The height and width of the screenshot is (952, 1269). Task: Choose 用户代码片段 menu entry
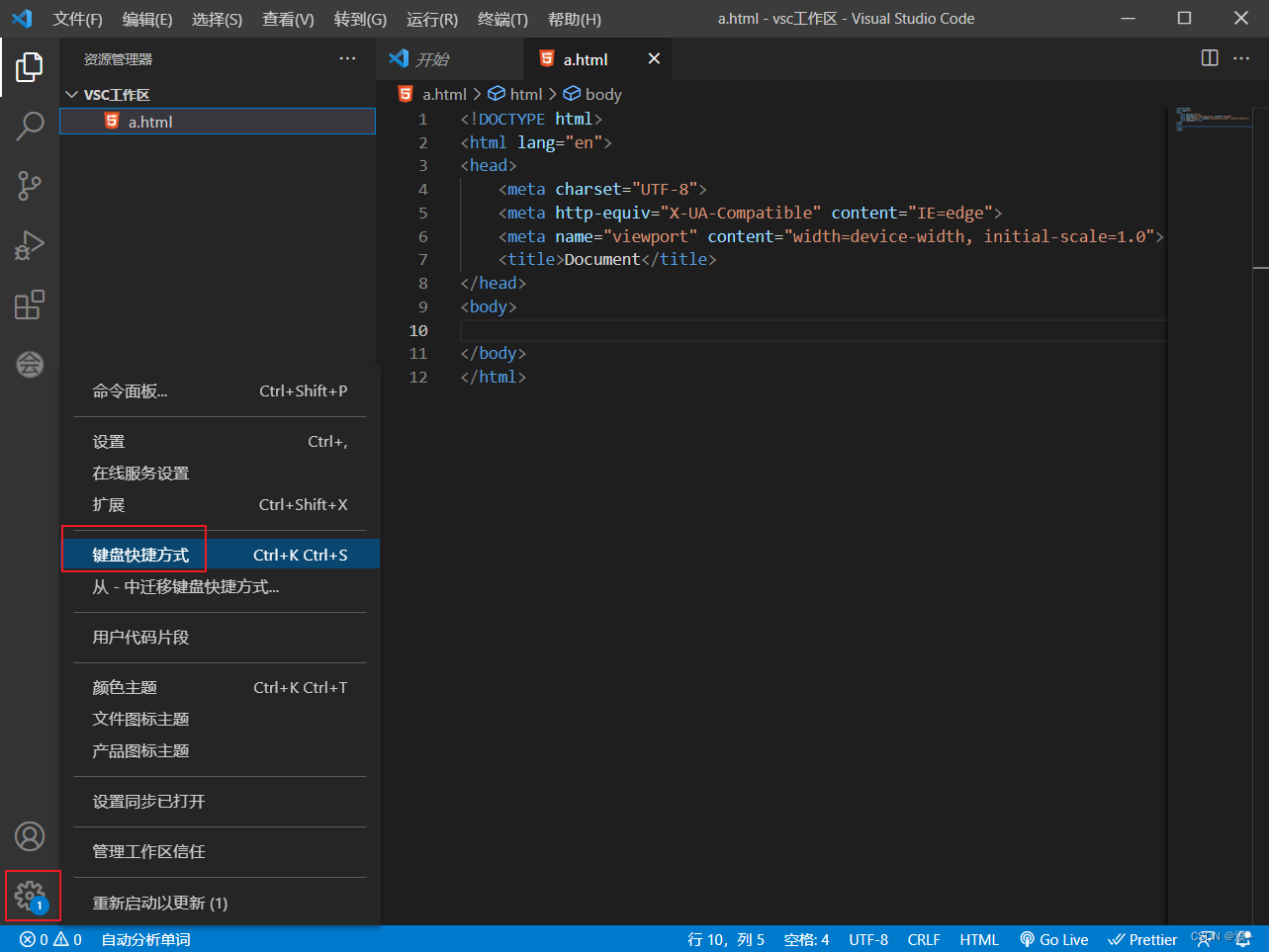pyautogui.click(x=220, y=638)
